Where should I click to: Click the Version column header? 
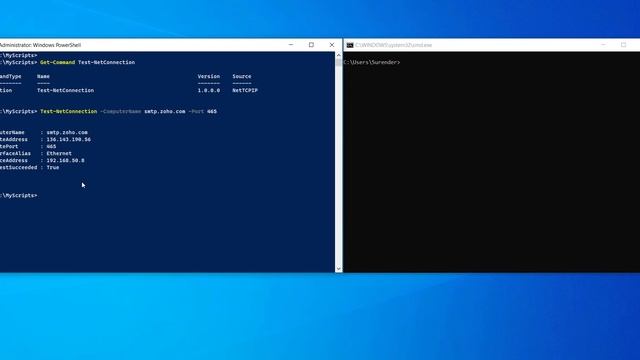[209, 76]
